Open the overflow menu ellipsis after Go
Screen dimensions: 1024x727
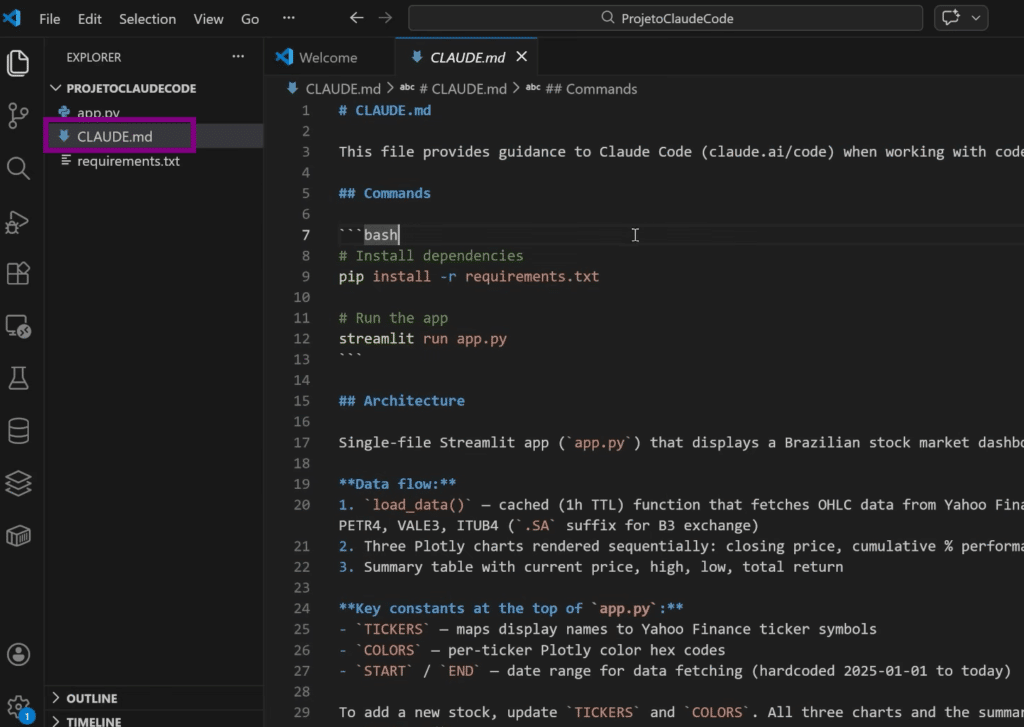(289, 18)
